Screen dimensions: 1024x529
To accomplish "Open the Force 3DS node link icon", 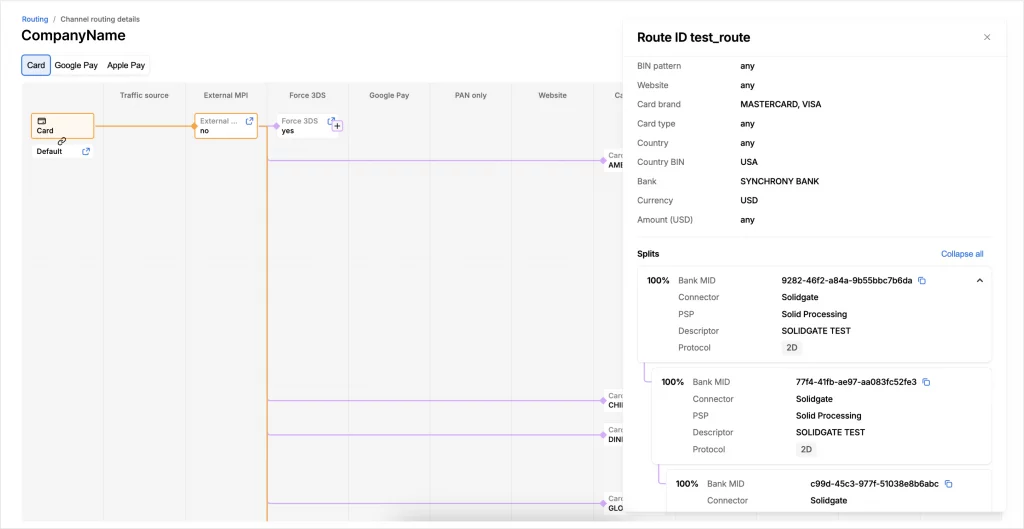I will pos(331,121).
